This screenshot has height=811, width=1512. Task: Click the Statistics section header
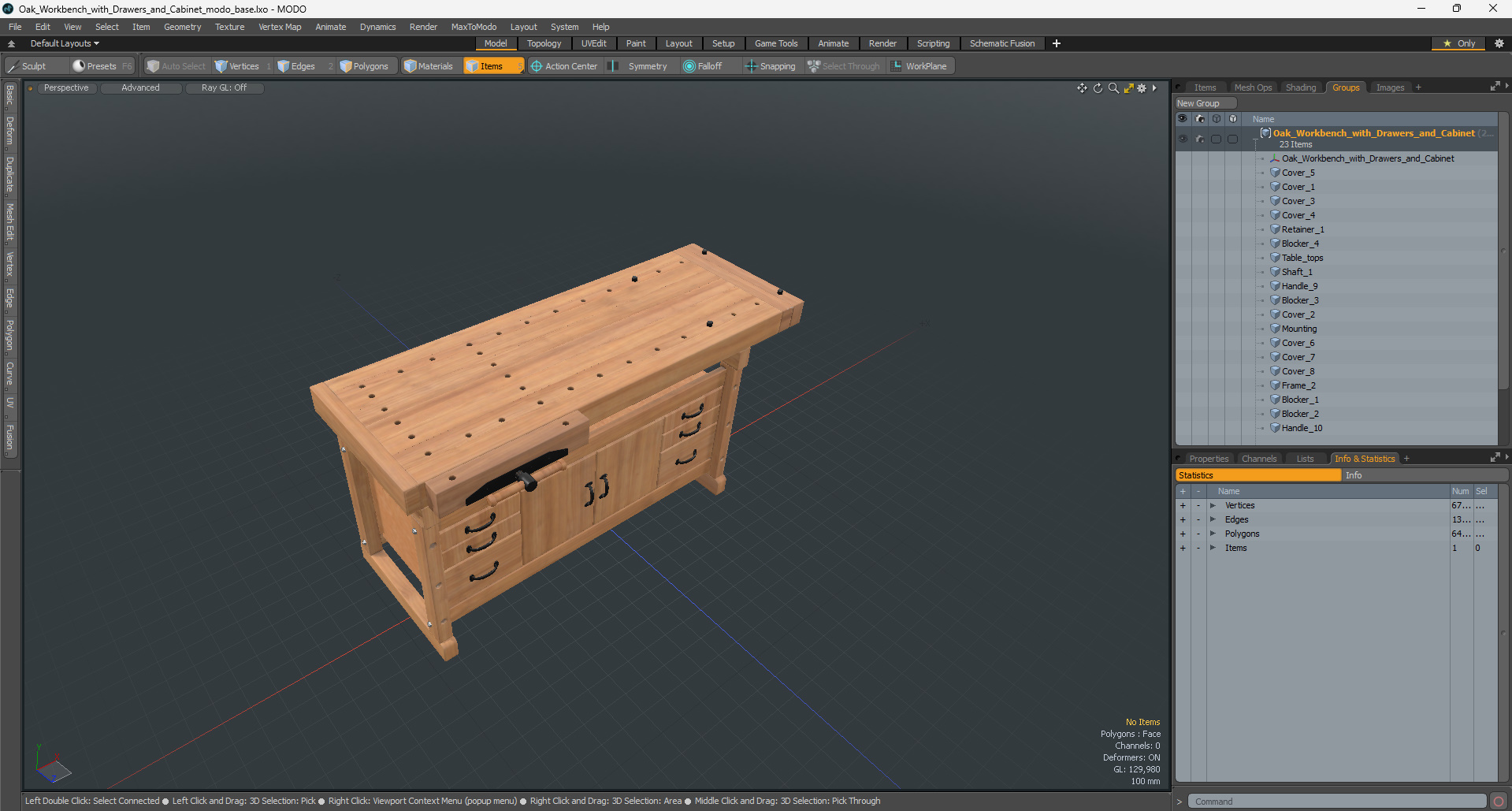[x=1258, y=475]
